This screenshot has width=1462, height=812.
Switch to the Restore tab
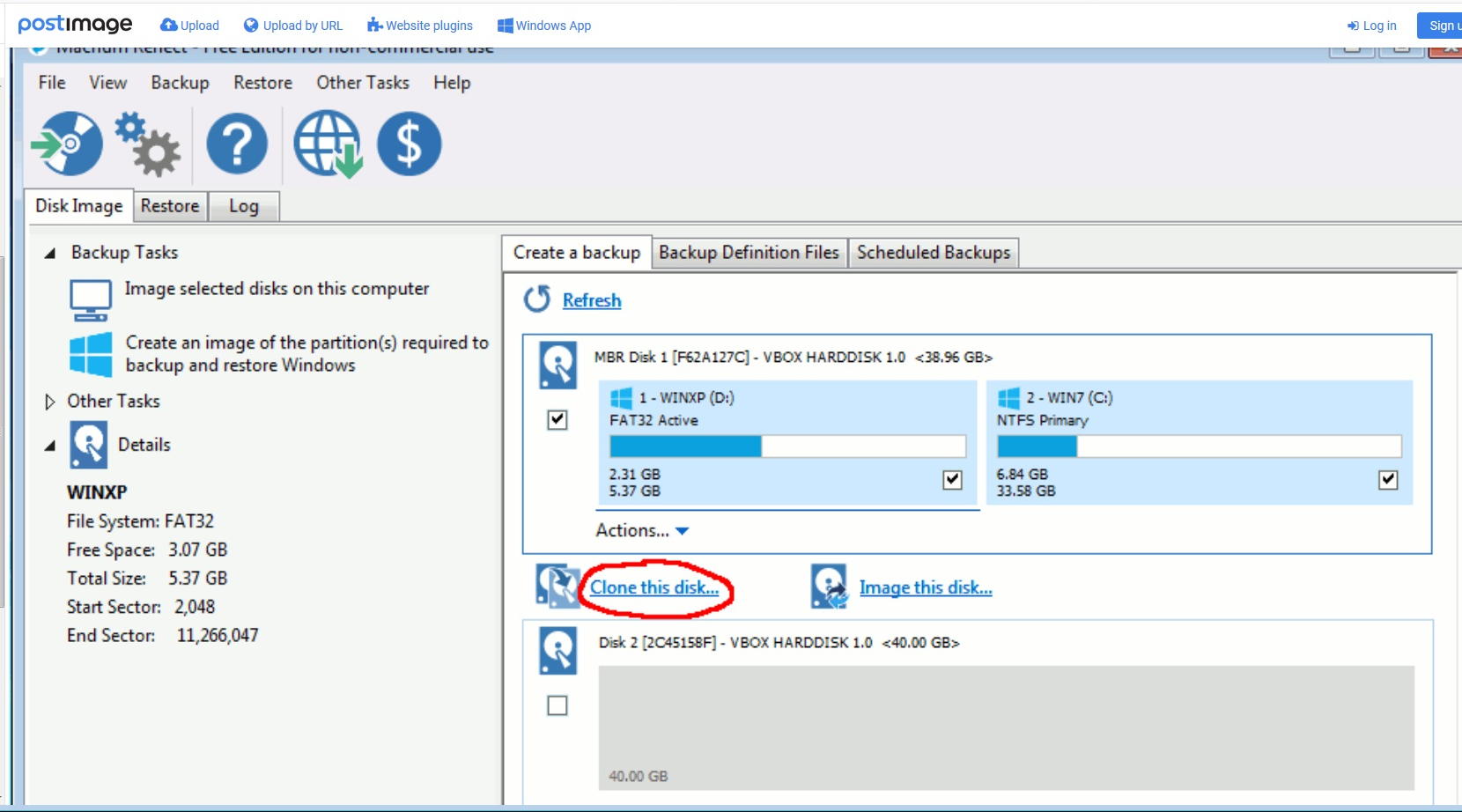pyautogui.click(x=170, y=206)
